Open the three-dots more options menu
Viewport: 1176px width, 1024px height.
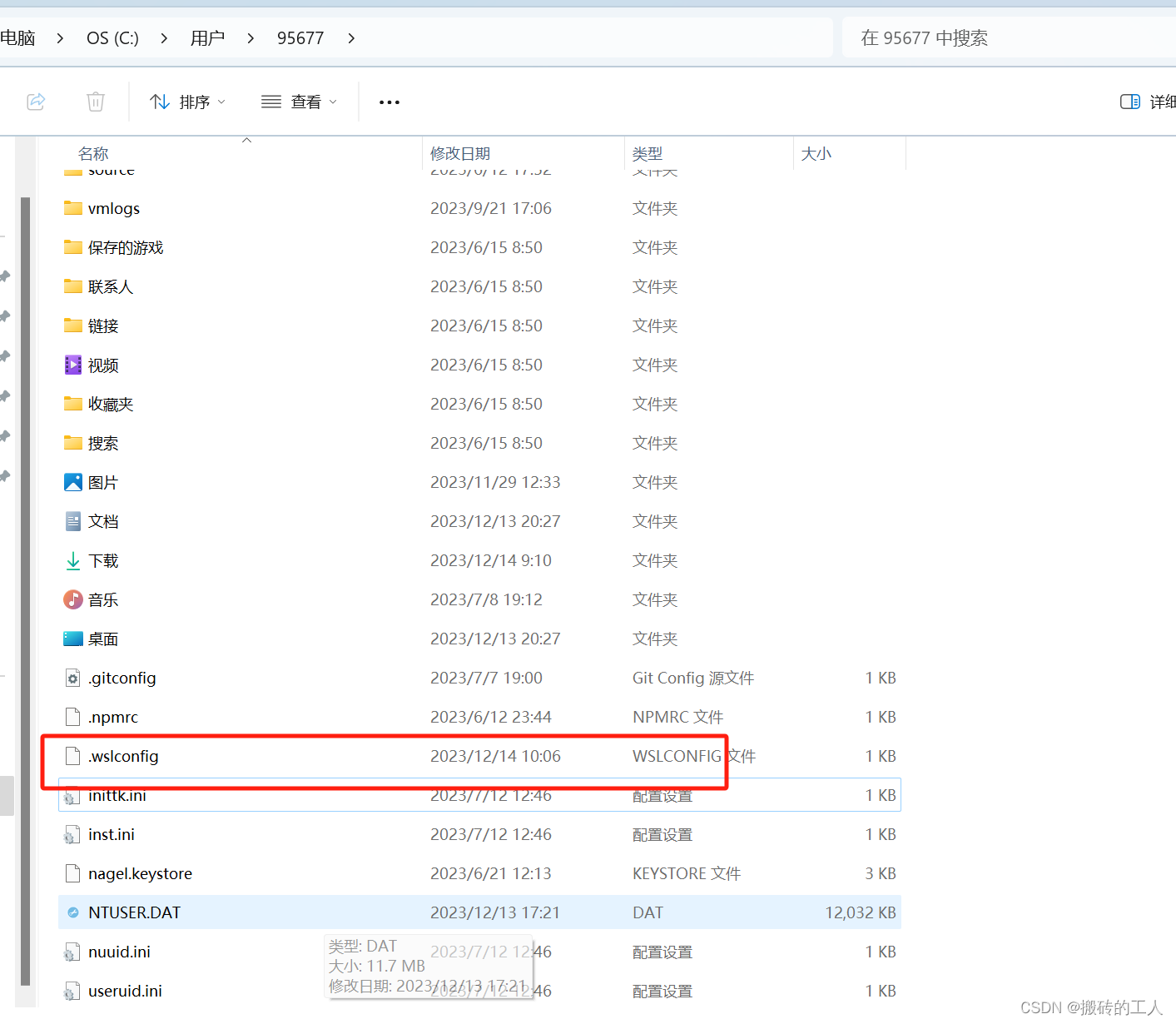(x=390, y=102)
